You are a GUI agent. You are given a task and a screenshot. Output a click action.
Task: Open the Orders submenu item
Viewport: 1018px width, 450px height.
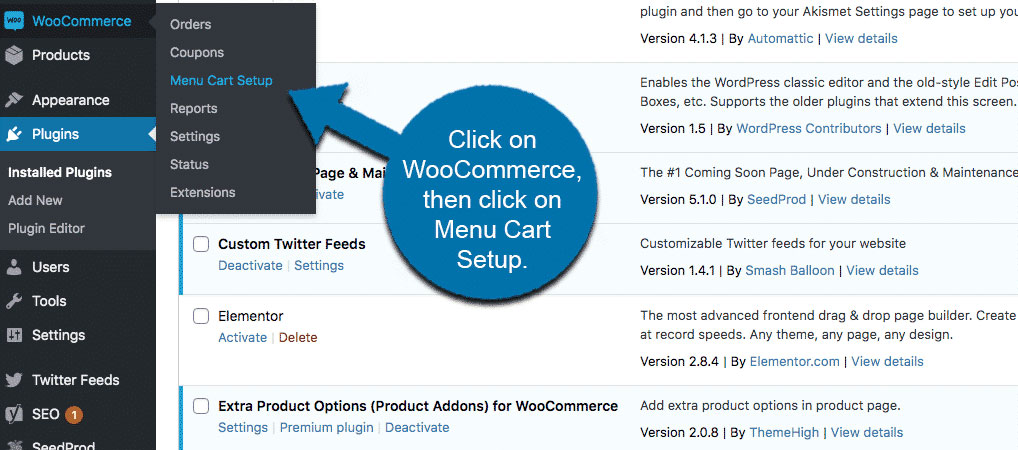point(190,24)
